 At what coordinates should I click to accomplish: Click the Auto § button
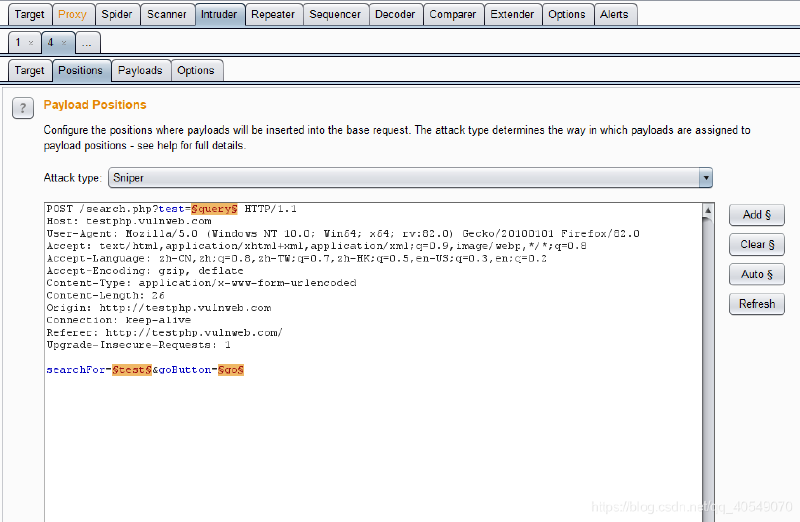pyautogui.click(x=757, y=274)
